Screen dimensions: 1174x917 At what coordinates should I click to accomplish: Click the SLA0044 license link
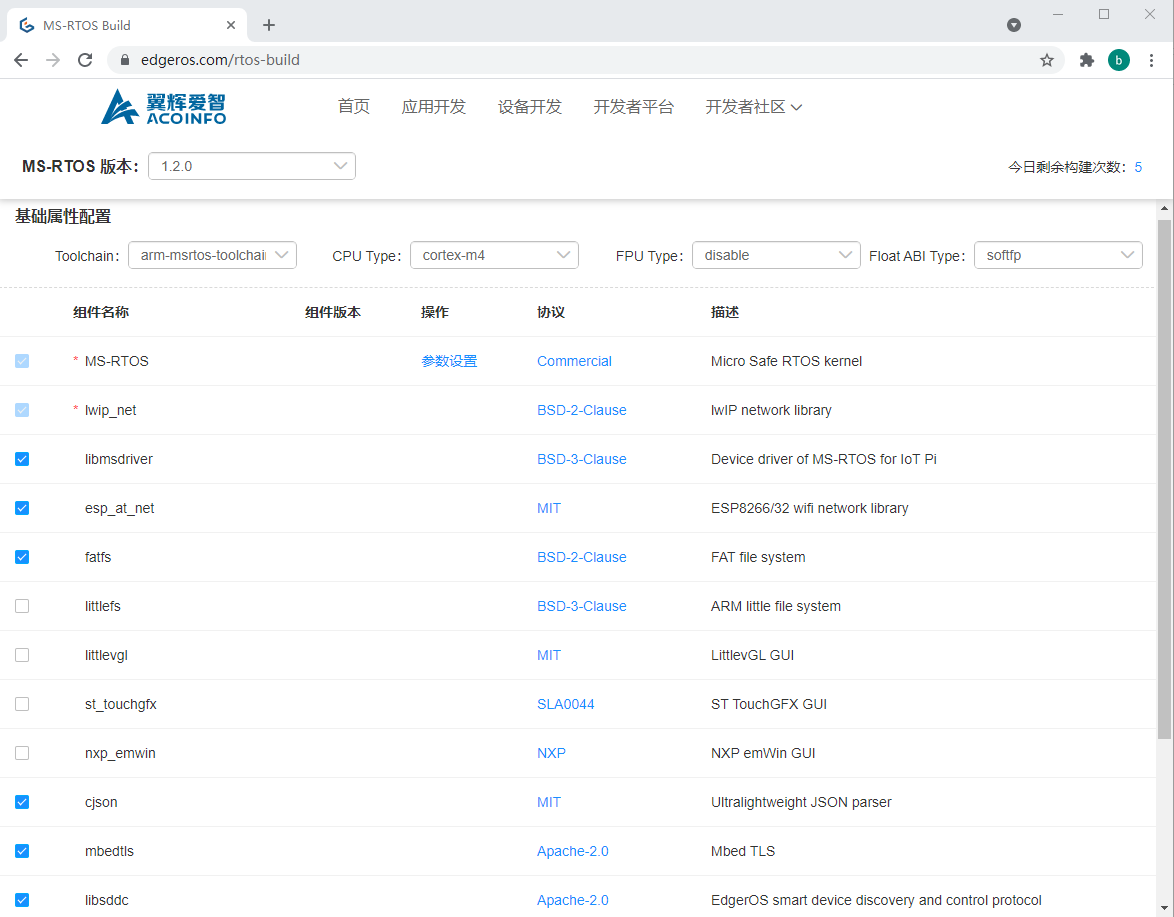[x=565, y=704]
